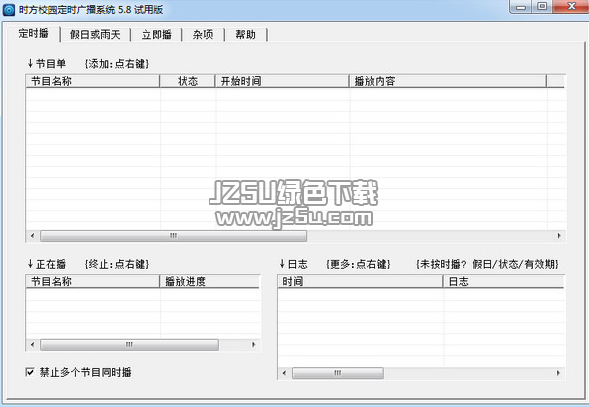Sort 节目单 by 节目名称 column header

93,81
